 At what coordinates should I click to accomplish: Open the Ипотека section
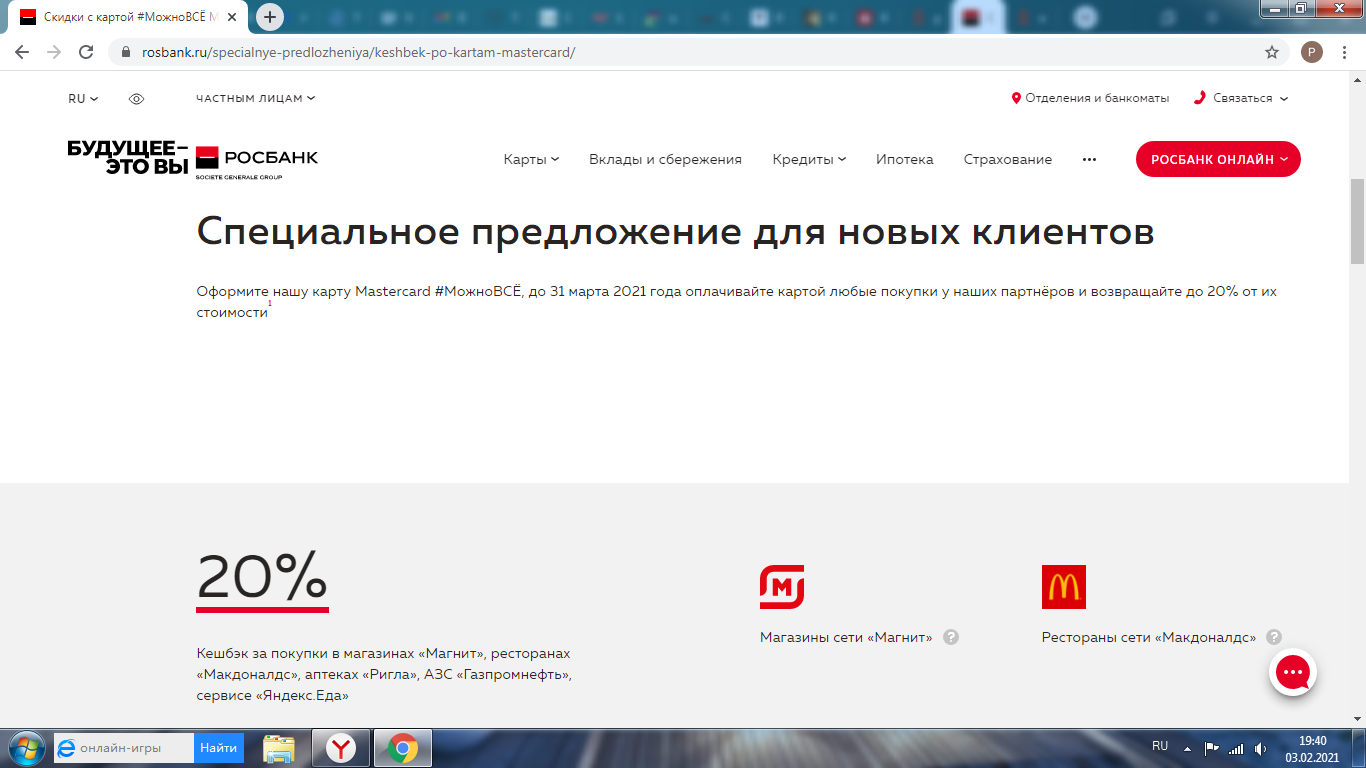coord(905,159)
